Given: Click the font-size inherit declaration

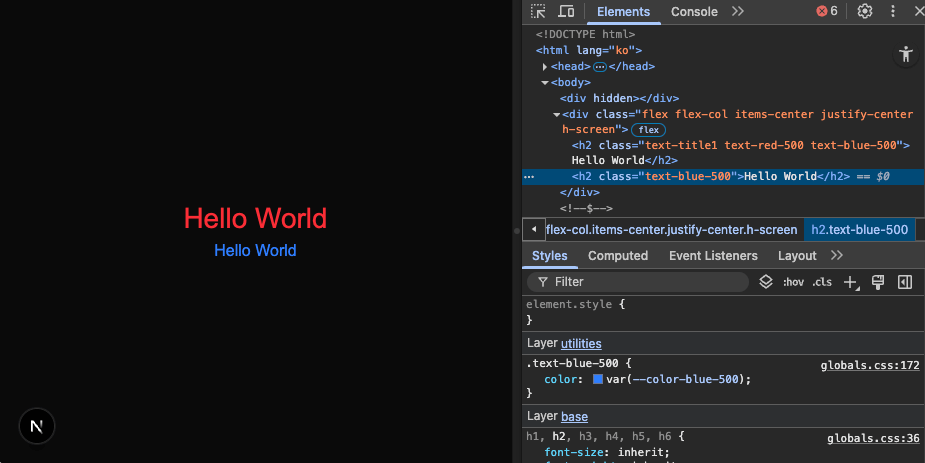Looking at the screenshot, I should 606,452.
